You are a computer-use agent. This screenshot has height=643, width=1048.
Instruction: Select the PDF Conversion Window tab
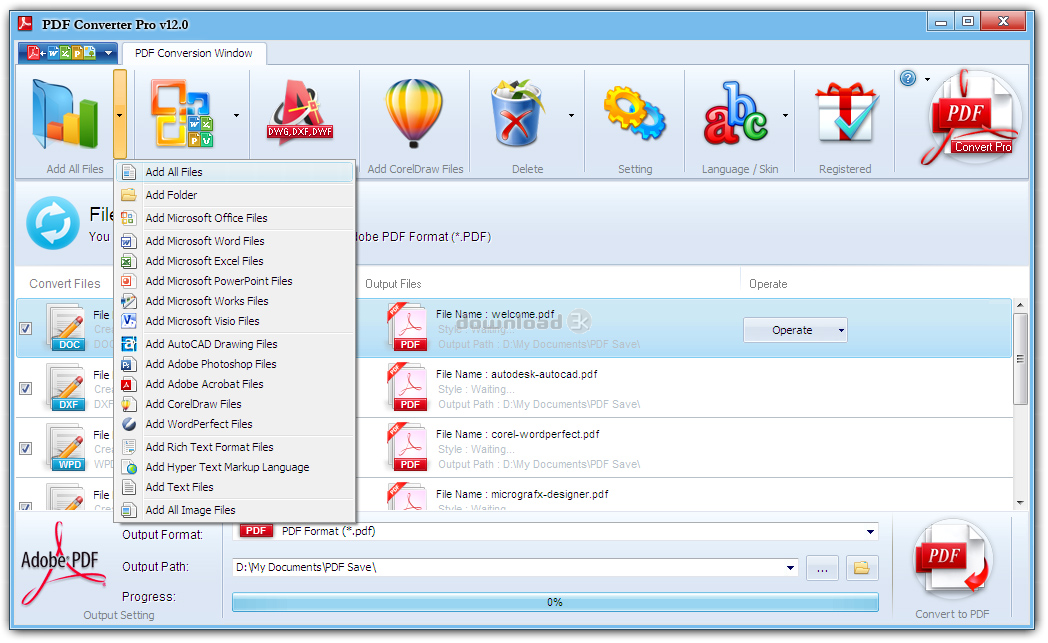tap(194, 53)
